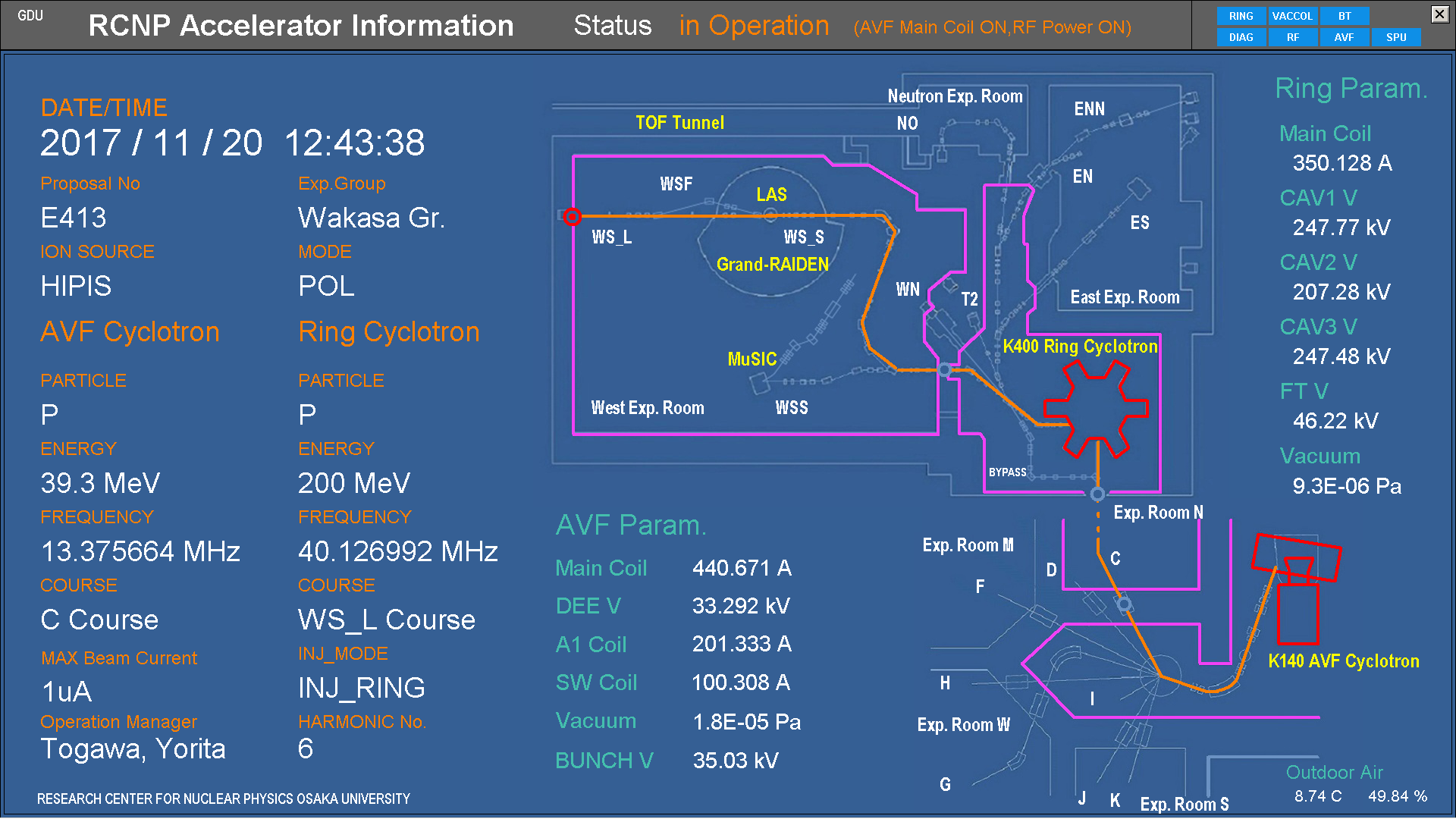Click the beam switch node near C

[1124, 604]
